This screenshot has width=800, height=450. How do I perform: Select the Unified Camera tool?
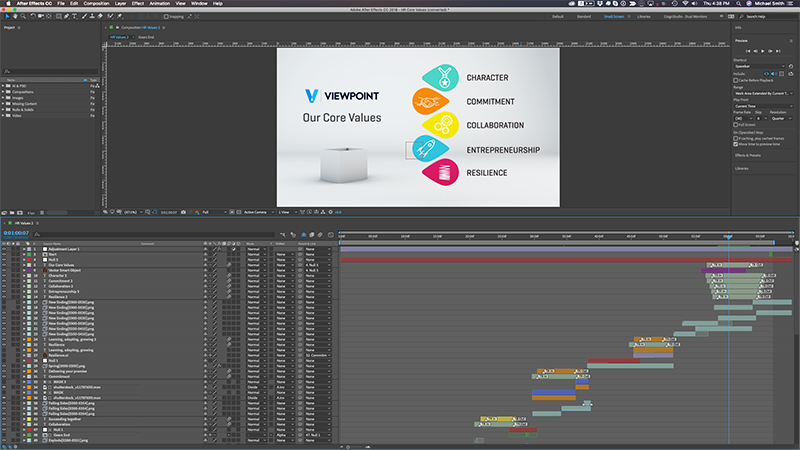(x=41, y=16)
